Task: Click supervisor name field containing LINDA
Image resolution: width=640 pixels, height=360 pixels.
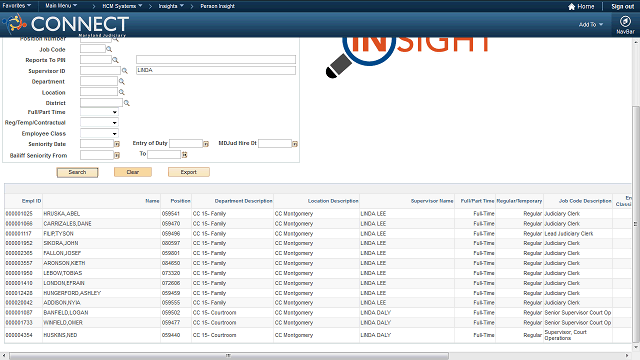Action: pos(216,70)
